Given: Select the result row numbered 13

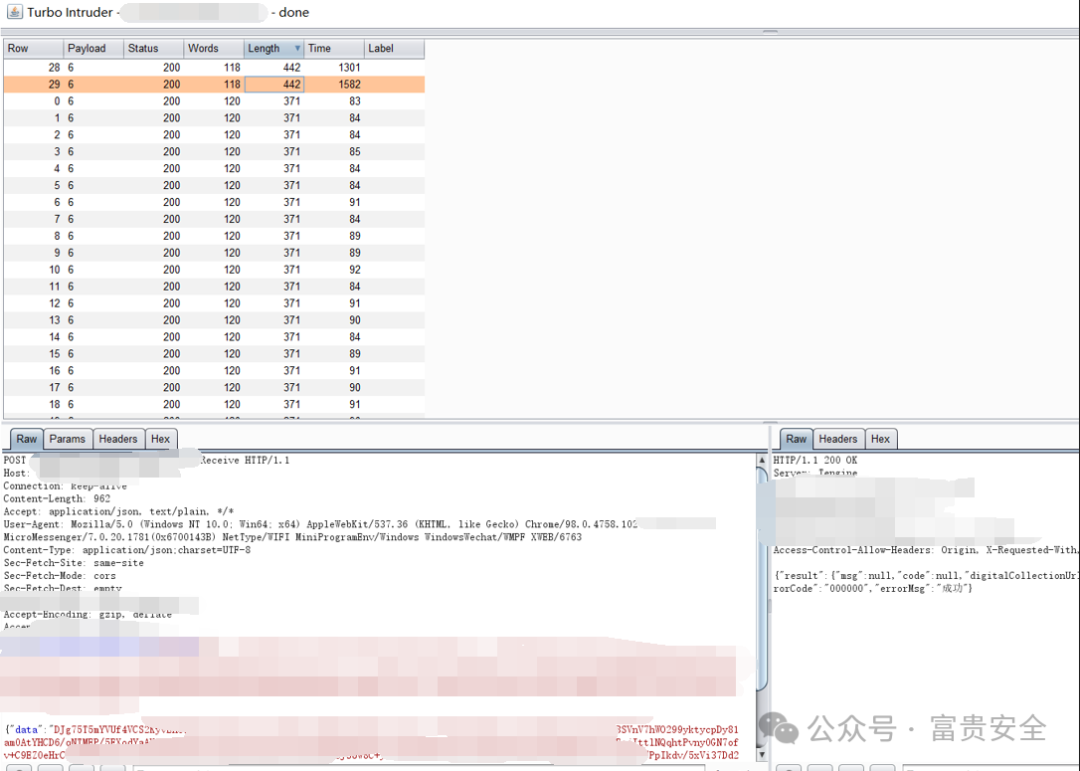Looking at the screenshot, I should [x=214, y=320].
